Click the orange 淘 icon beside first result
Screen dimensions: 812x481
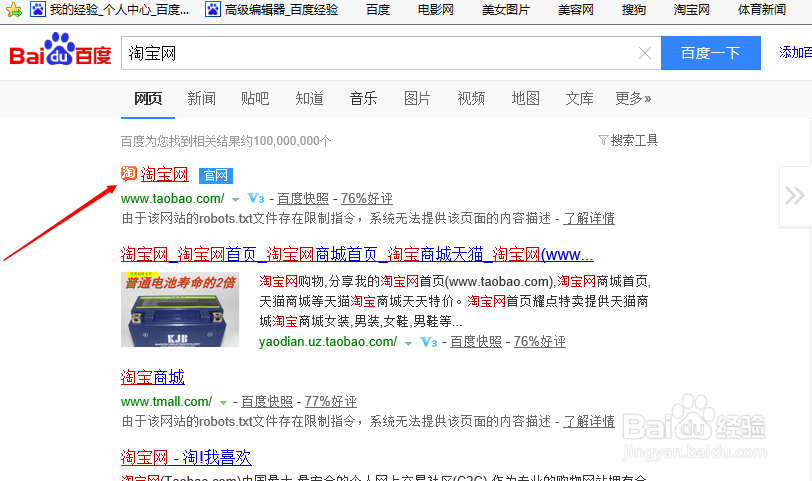click(x=129, y=173)
